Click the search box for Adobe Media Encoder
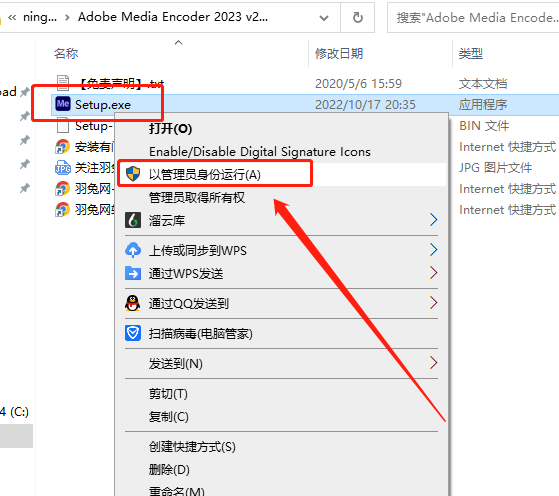Screen dimensions: 559x496 point(474,17)
